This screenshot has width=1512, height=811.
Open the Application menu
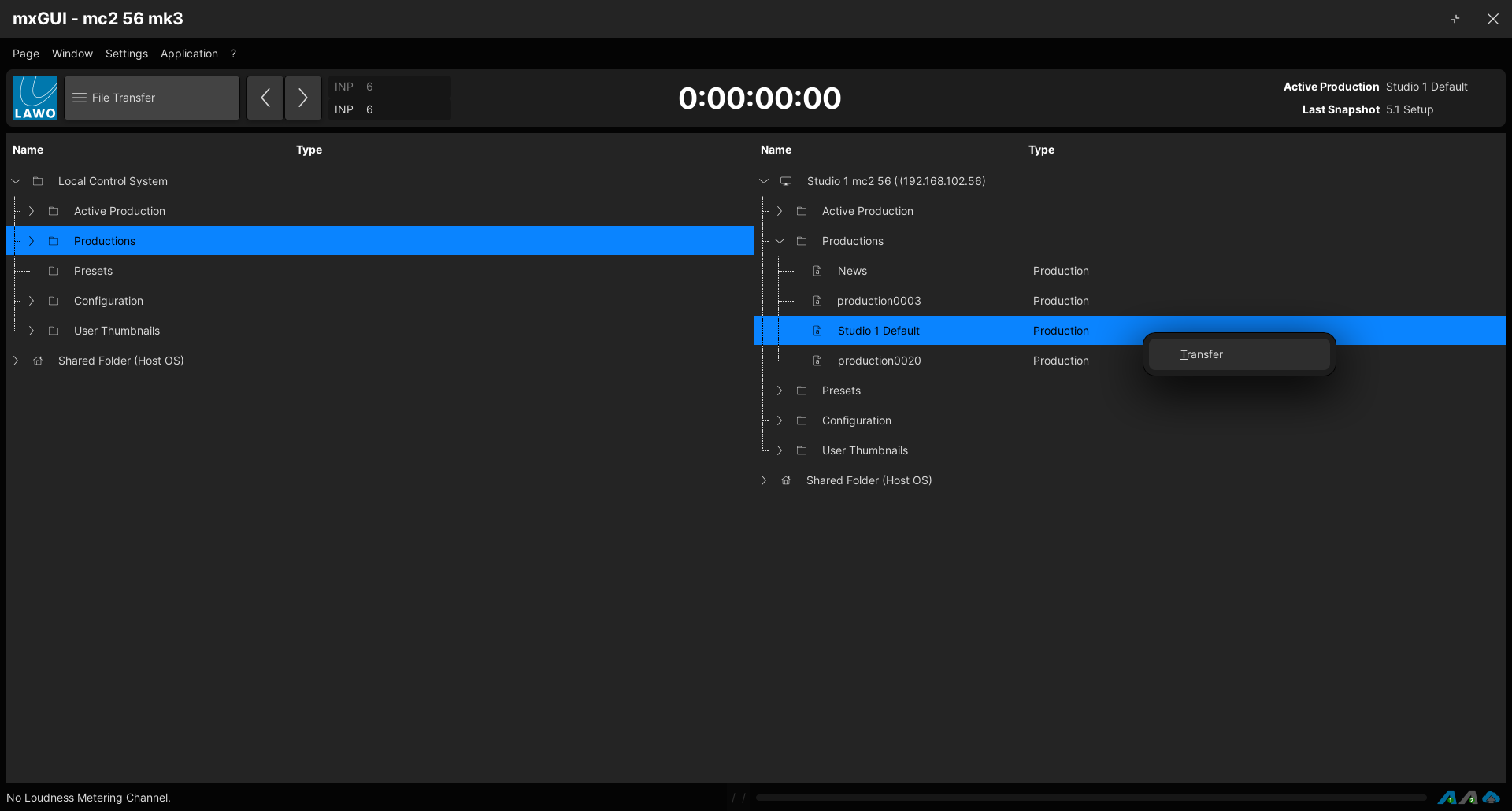click(189, 54)
